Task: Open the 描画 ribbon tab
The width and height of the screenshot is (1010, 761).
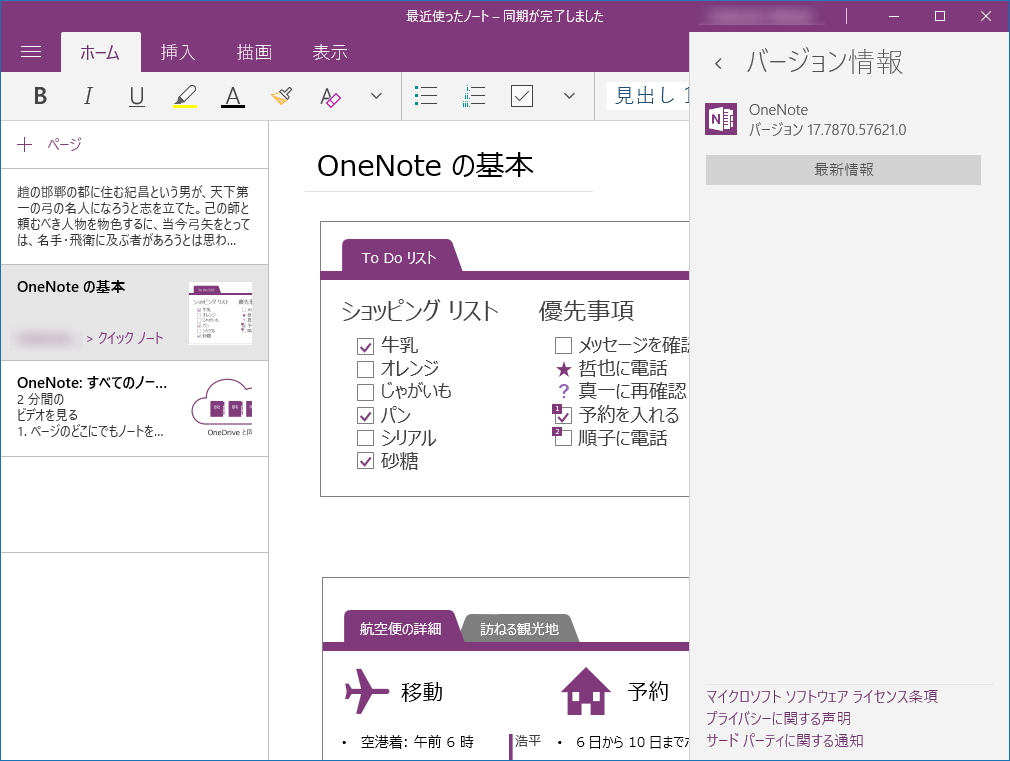Action: click(254, 52)
